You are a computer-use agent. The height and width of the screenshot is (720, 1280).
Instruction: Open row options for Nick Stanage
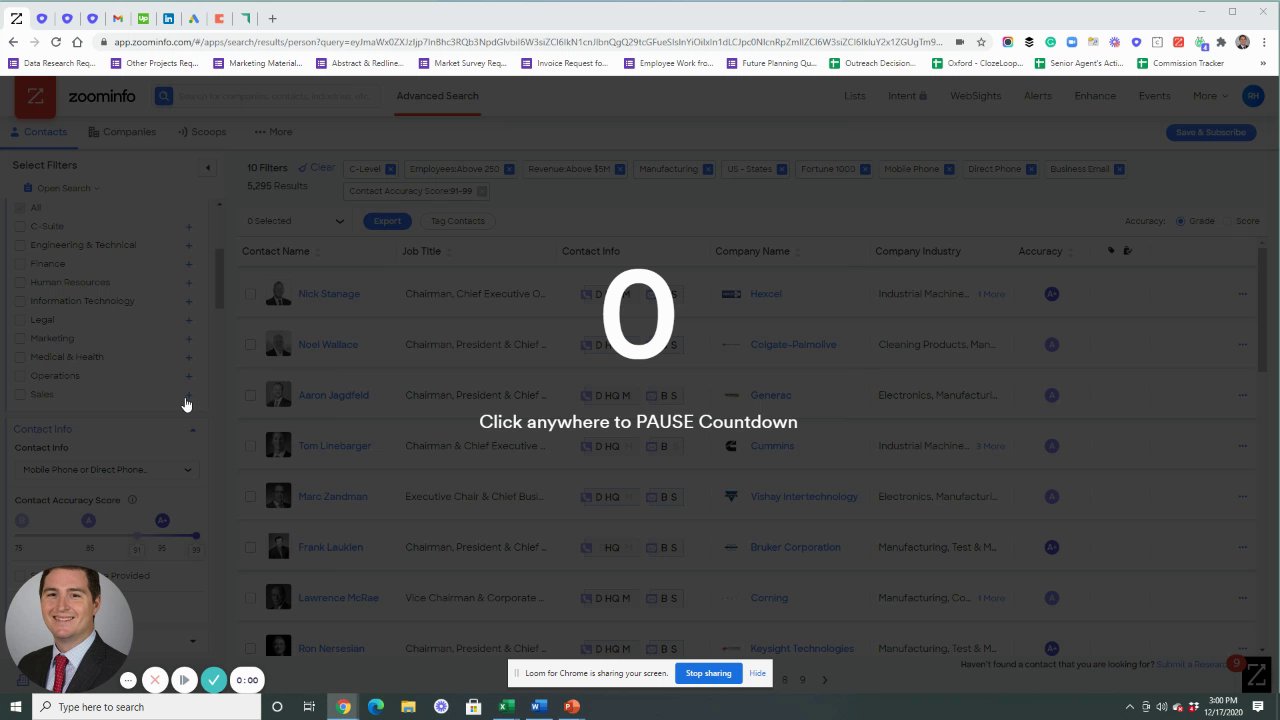(1242, 294)
